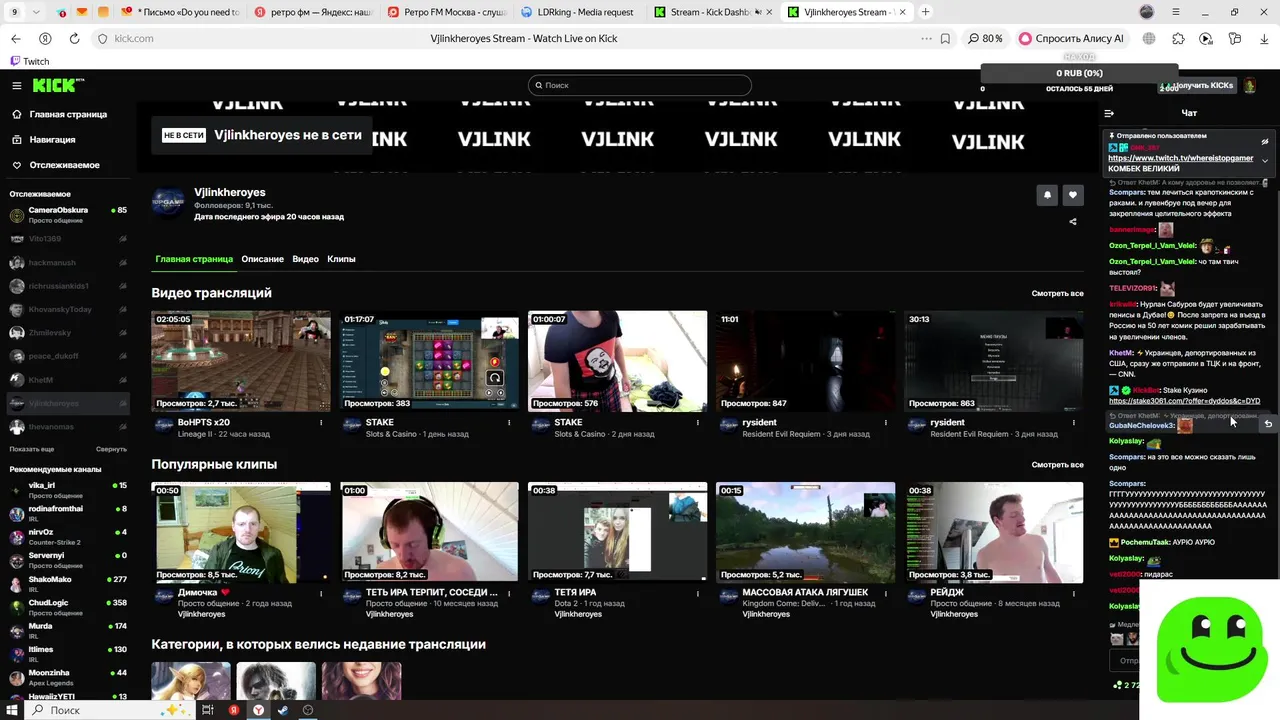Open browser extensions puzzle icon
The image size is (1280, 720).
tap(1178, 38)
